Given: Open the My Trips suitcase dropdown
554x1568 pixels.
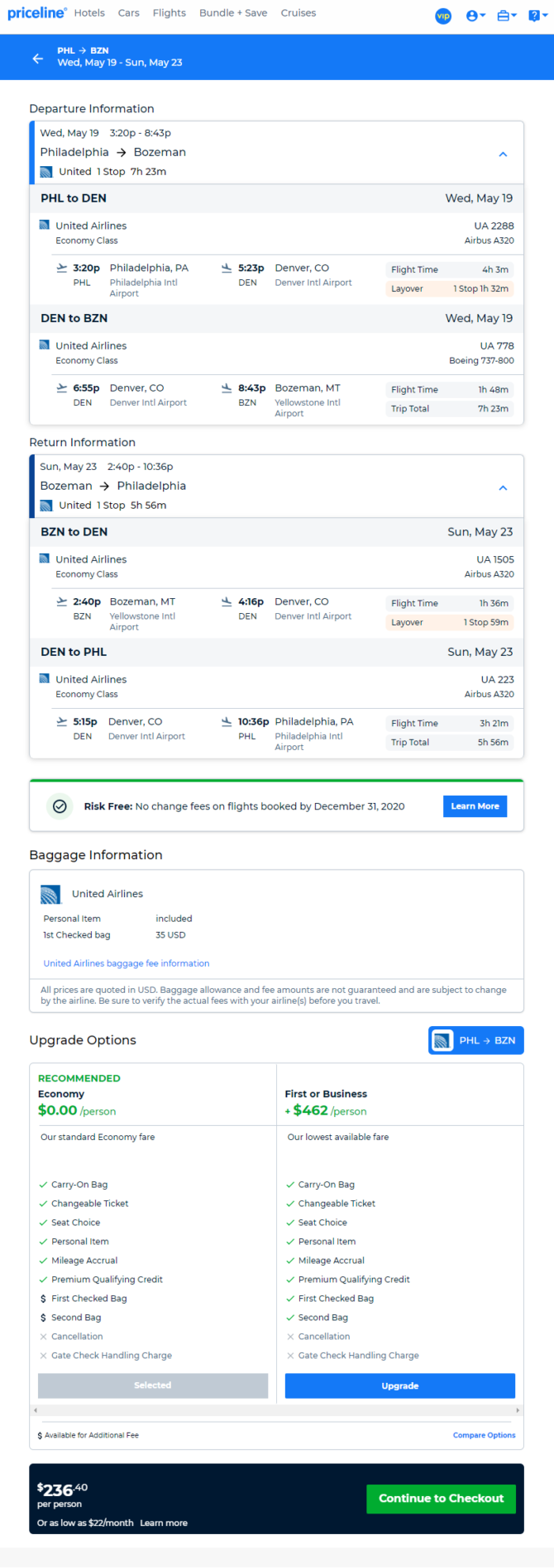Looking at the screenshot, I should [507, 16].
